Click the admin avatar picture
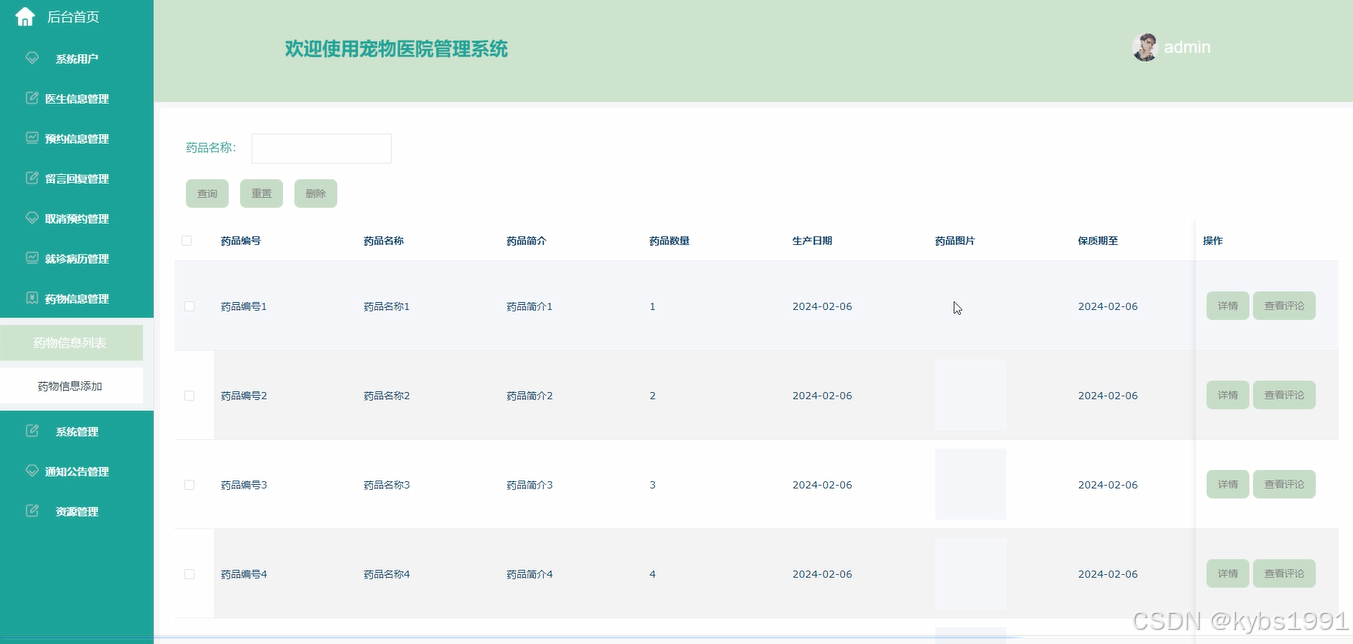 [1145, 47]
